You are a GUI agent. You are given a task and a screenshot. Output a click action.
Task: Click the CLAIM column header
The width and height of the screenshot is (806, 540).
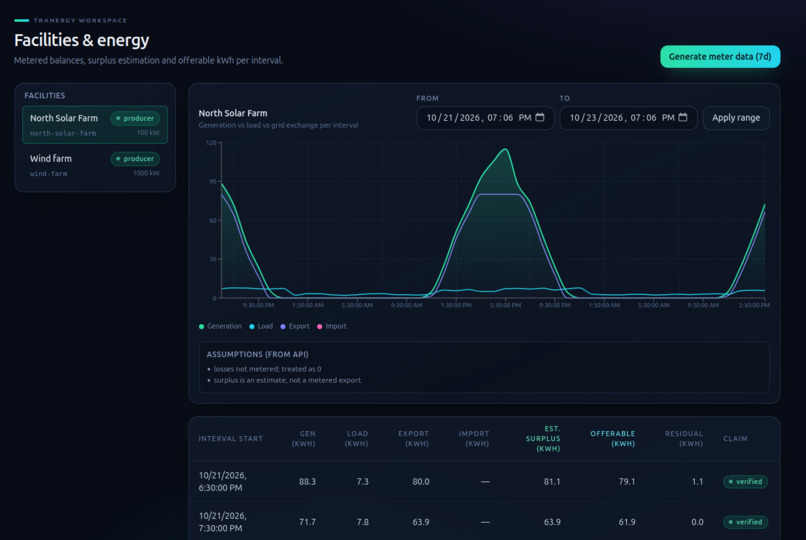pos(736,439)
